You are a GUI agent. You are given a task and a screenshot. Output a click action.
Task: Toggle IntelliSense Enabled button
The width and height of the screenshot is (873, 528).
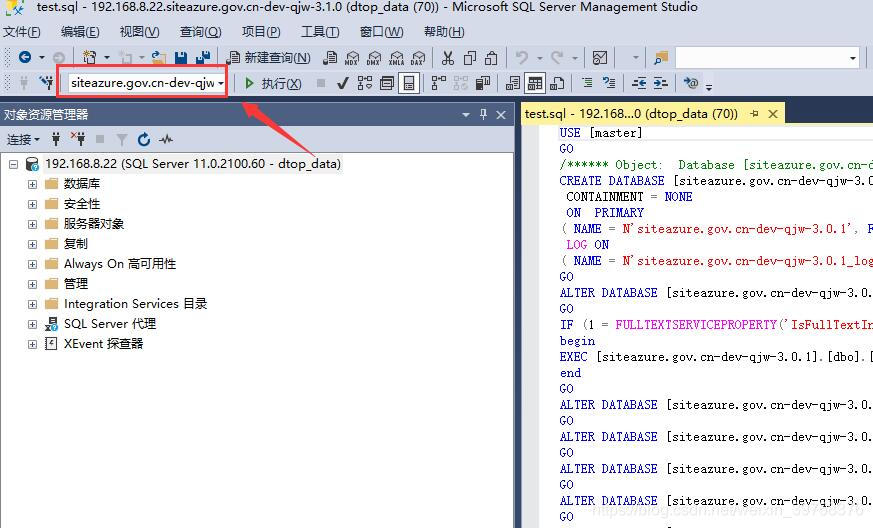coord(409,84)
